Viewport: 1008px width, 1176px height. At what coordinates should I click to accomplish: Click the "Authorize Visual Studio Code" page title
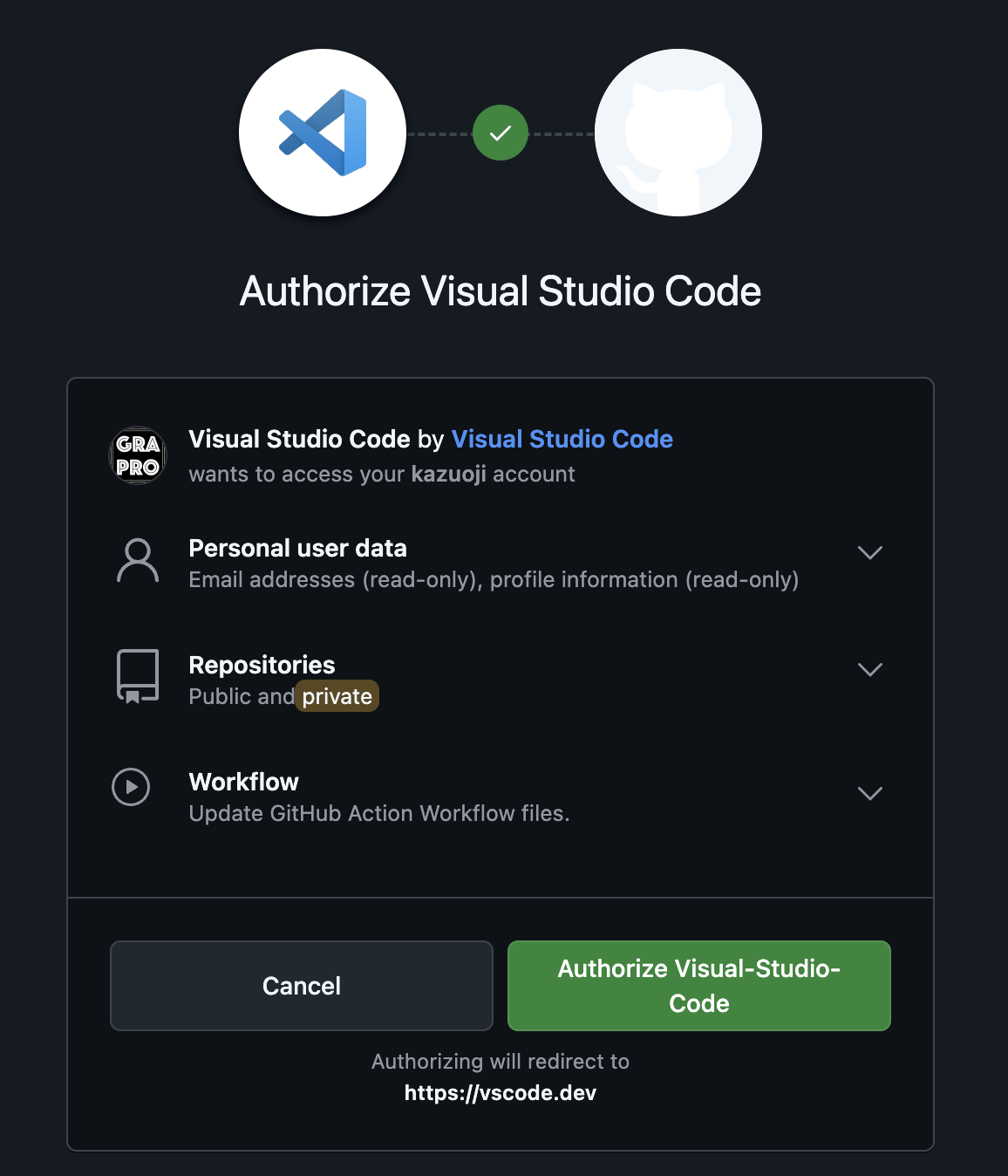click(501, 291)
